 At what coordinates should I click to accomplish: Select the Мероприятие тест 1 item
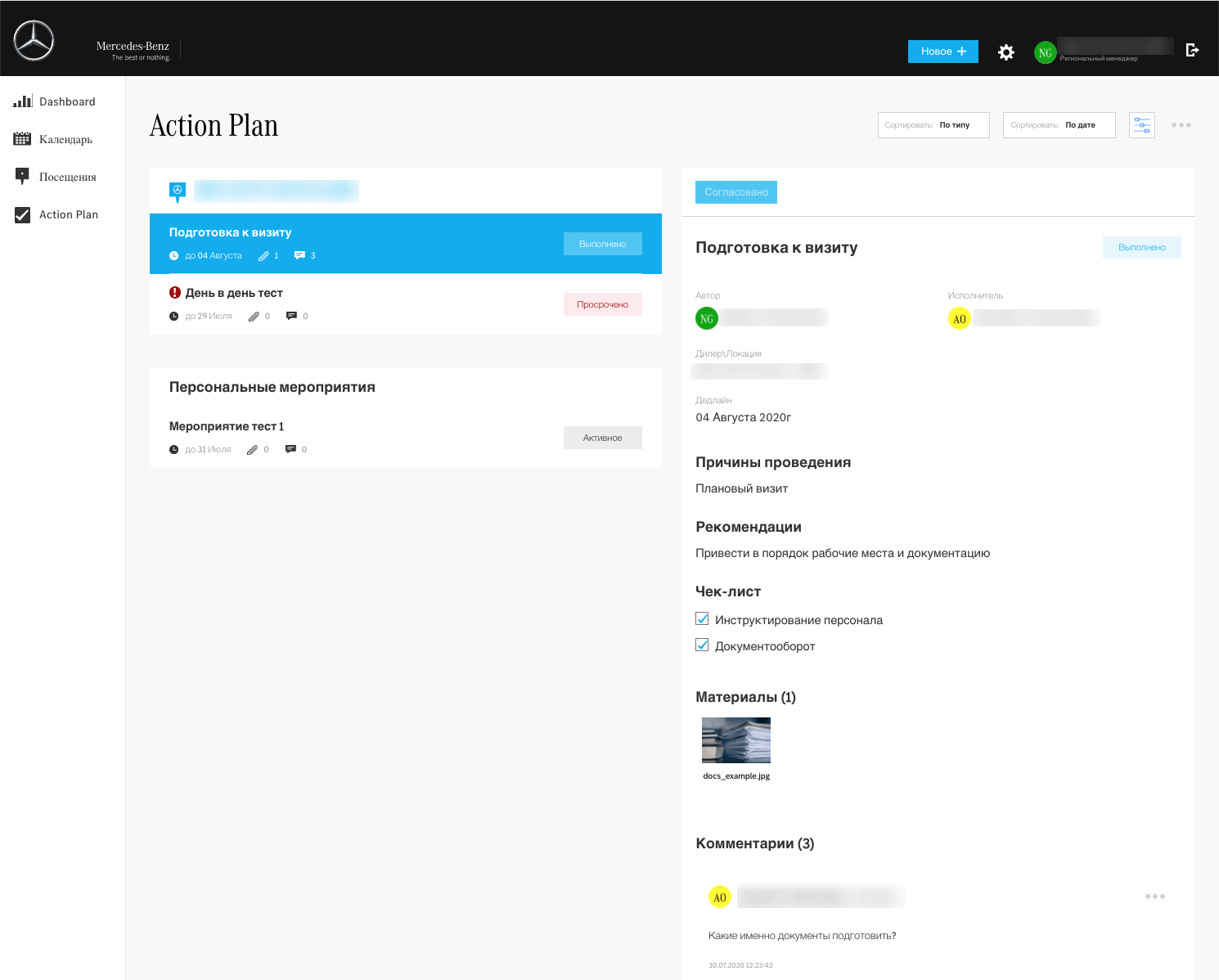[406, 438]
